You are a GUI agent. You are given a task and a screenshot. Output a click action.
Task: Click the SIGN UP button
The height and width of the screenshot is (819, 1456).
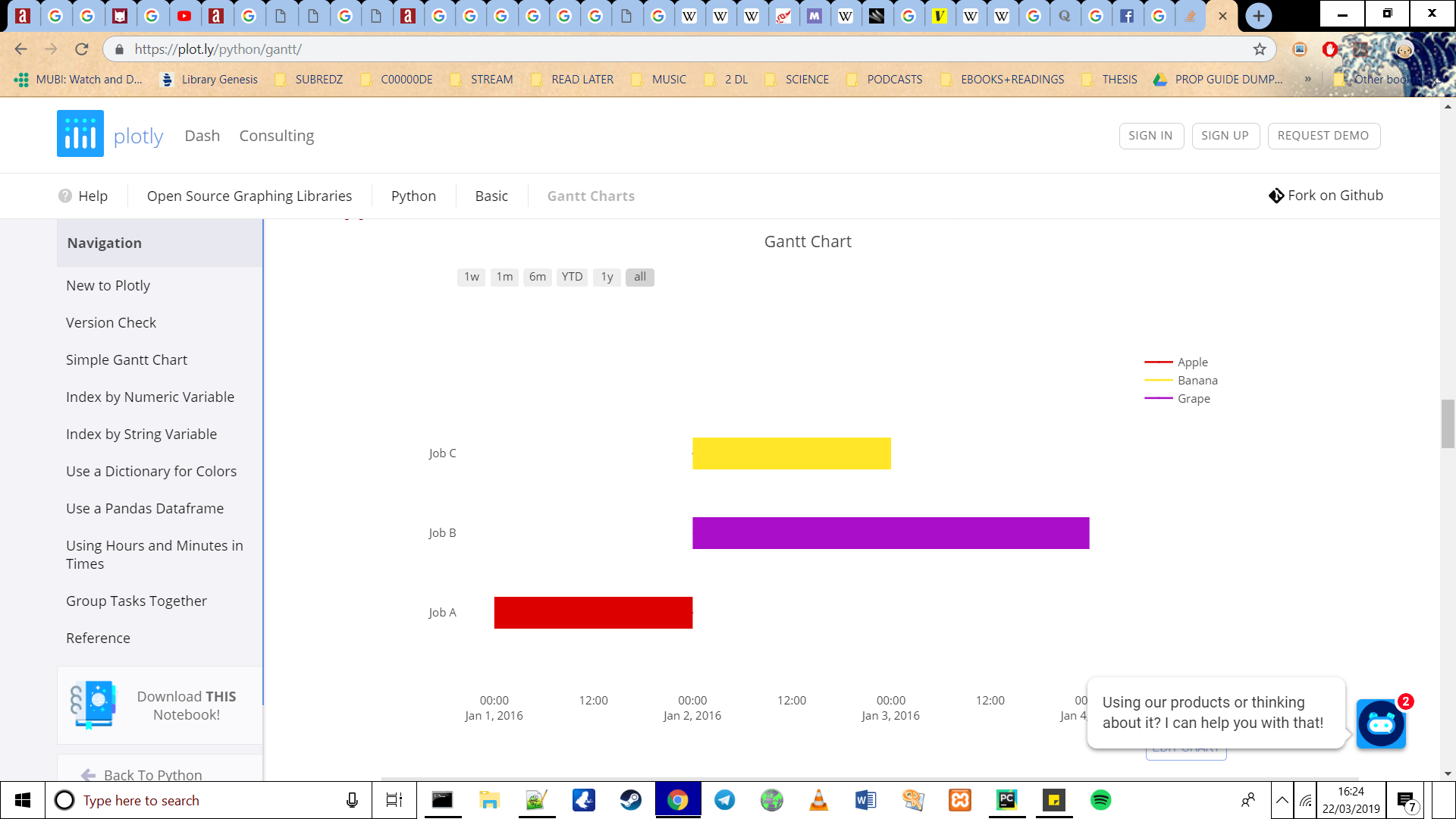[x=1225, y=136]
